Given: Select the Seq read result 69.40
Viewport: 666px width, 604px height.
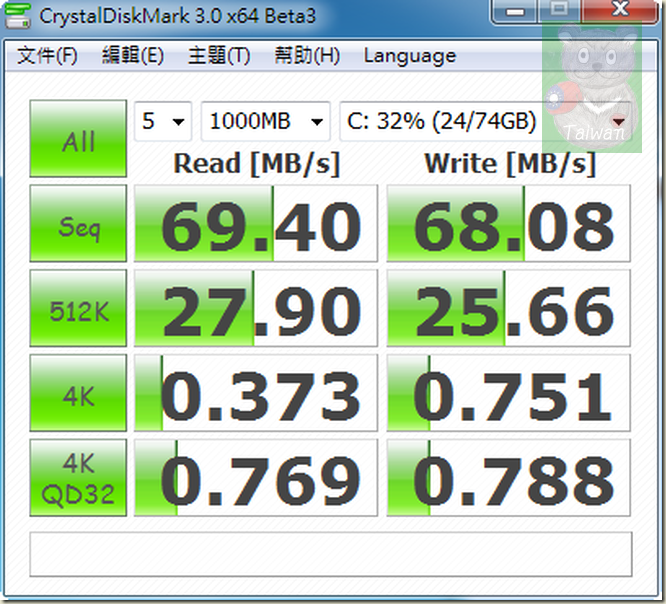Looking at the screenshot, I should [x=256, y=223].
